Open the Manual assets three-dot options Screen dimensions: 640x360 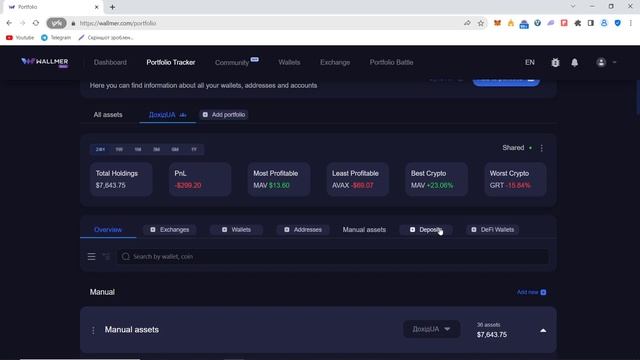(93, 330)
